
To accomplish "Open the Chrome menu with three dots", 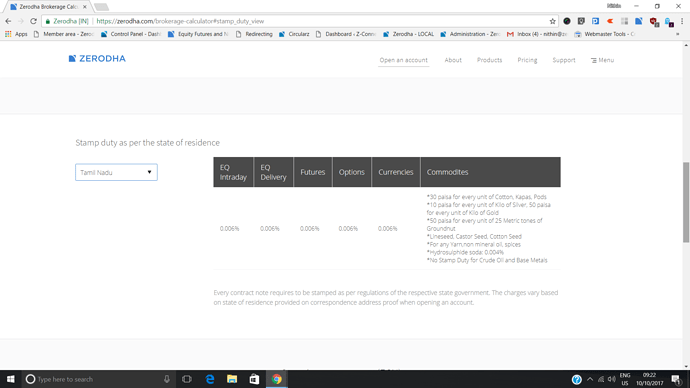I will pyautogui.click(x=682, y=21).
